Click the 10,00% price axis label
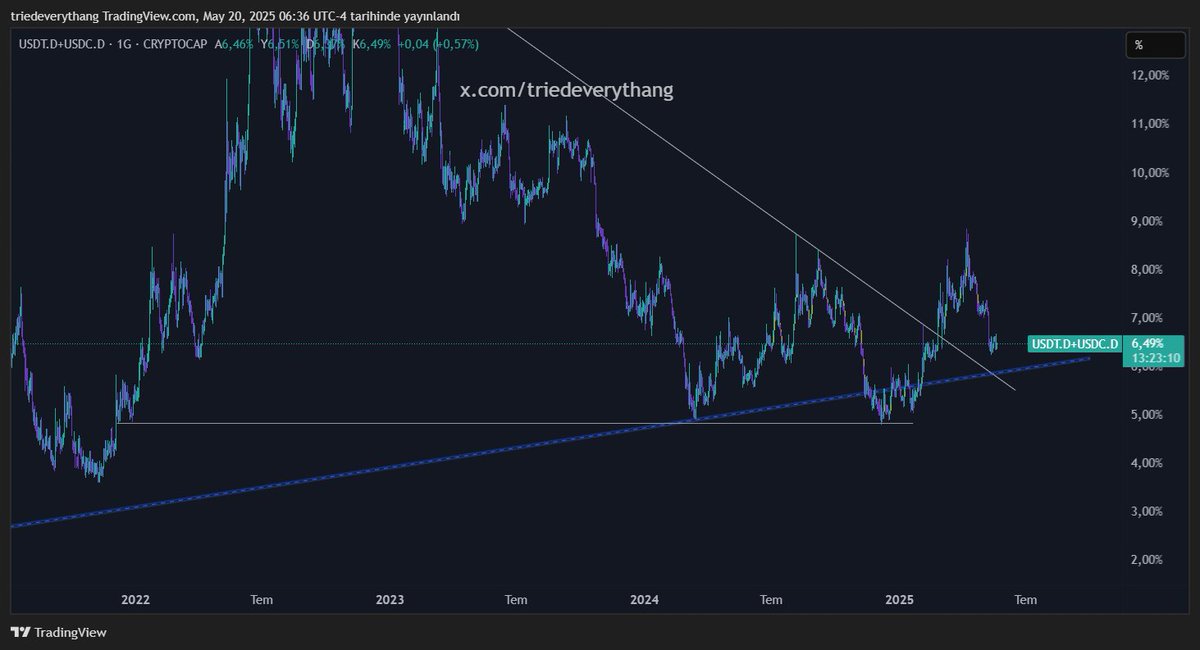 click(1149, 172)
